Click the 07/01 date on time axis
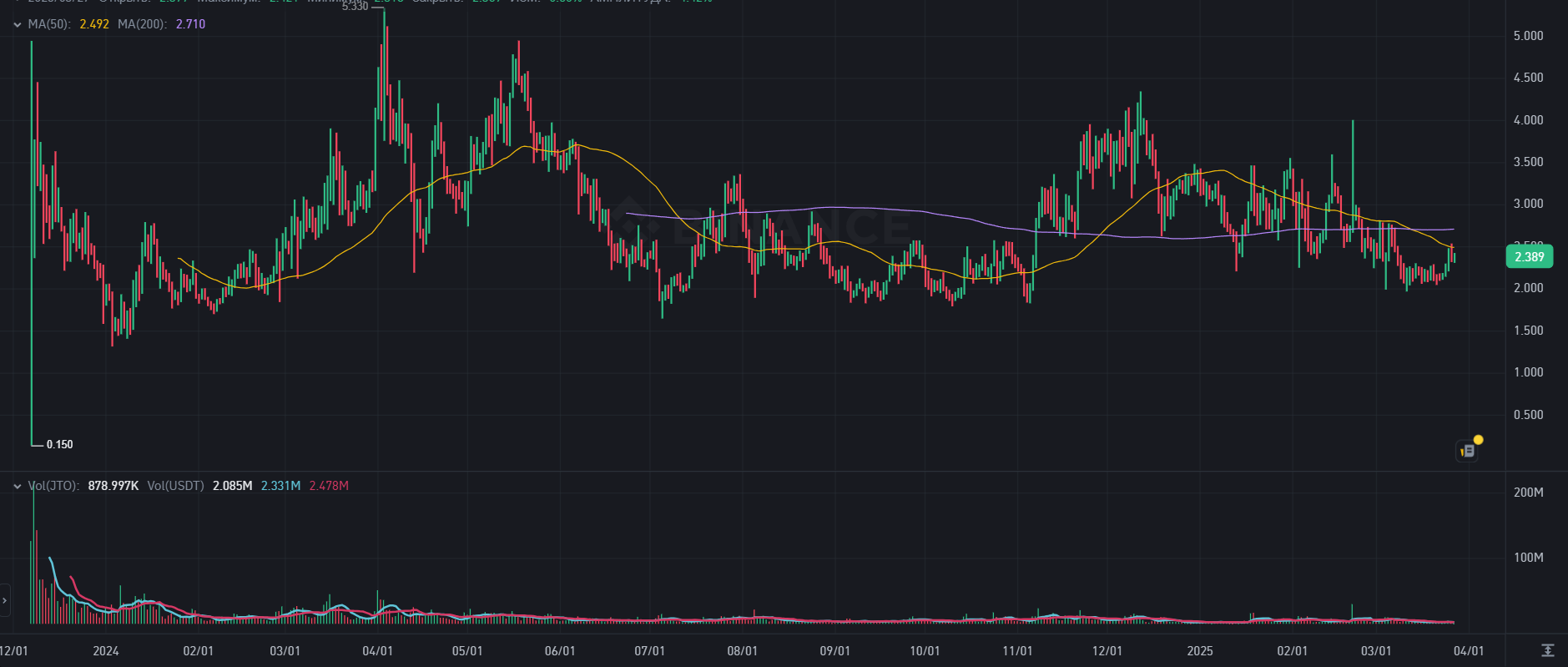This screenshot has width=1568, height=667. click(650, 651)
